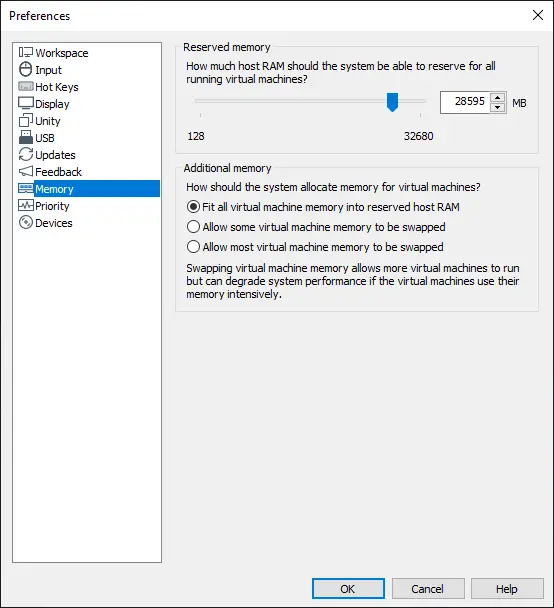Image resolution: width=554 pixels, height=608 pixels.
Task: Increase reserved memory with up arrow
Action: 497,98
